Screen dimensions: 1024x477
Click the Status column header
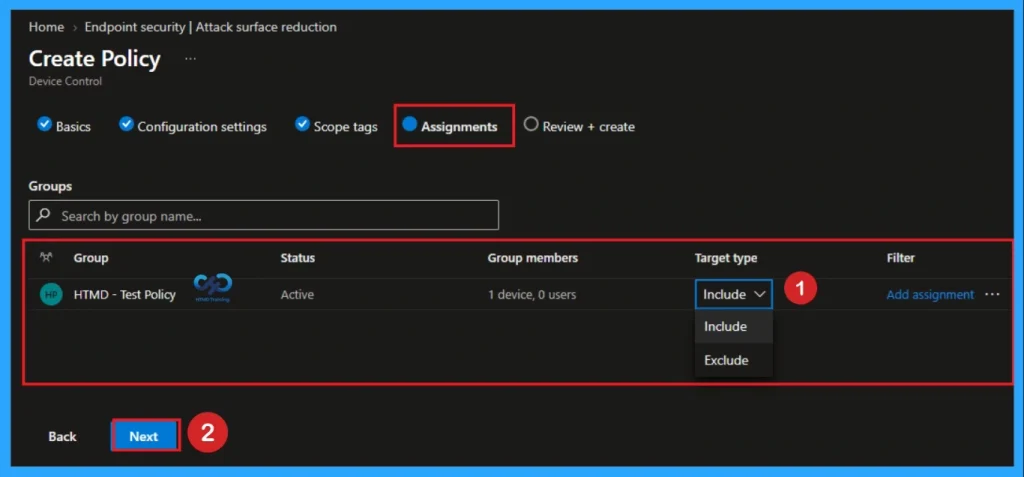pyautogui.click(x=298, y=258)
